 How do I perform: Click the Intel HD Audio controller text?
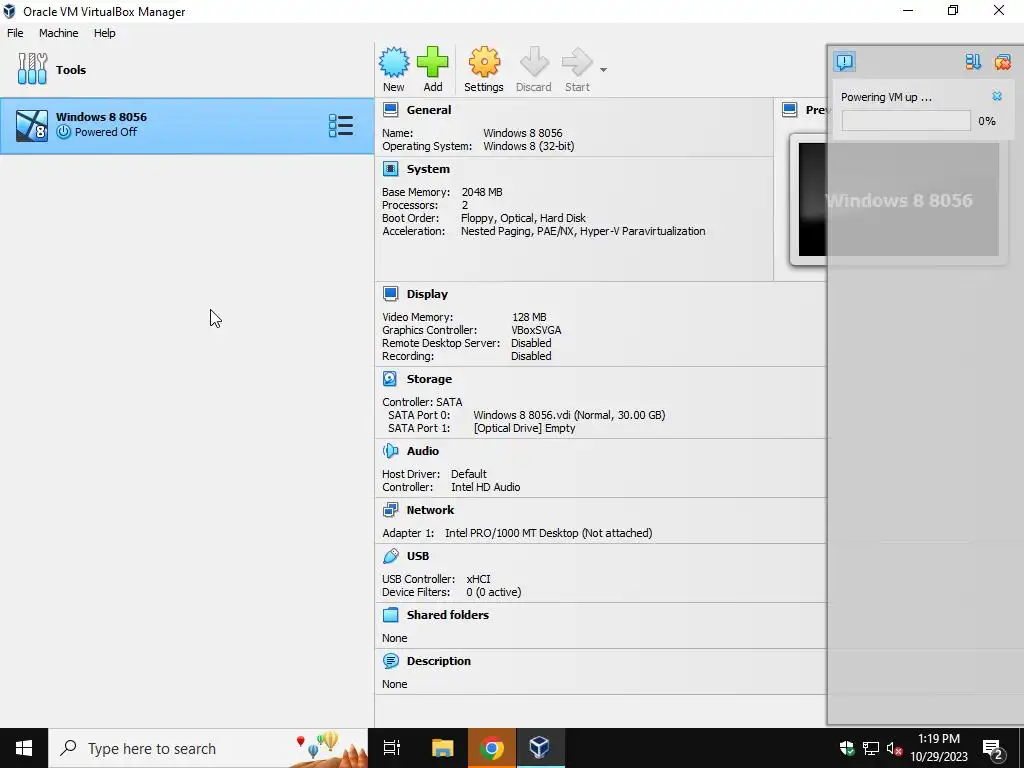pyautogui.click(x=485, y=487)
